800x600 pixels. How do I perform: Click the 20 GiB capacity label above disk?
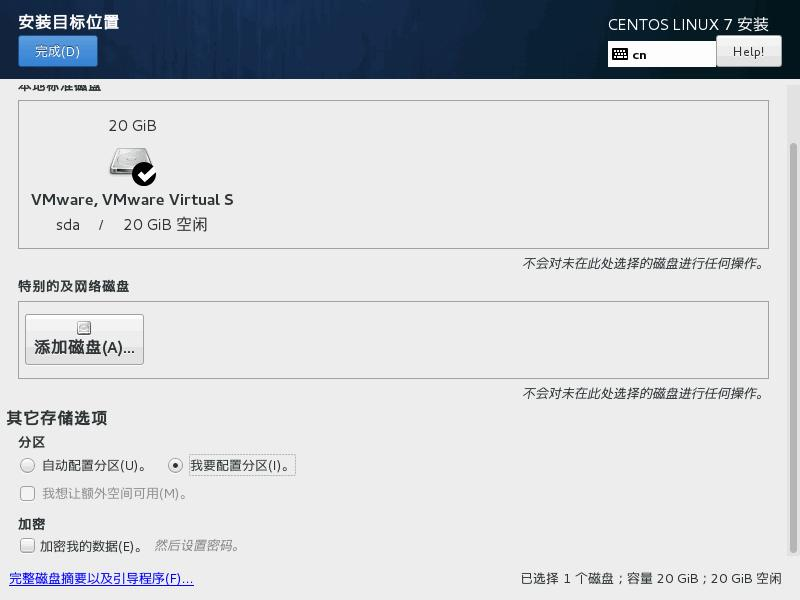[x=132, y=126]
